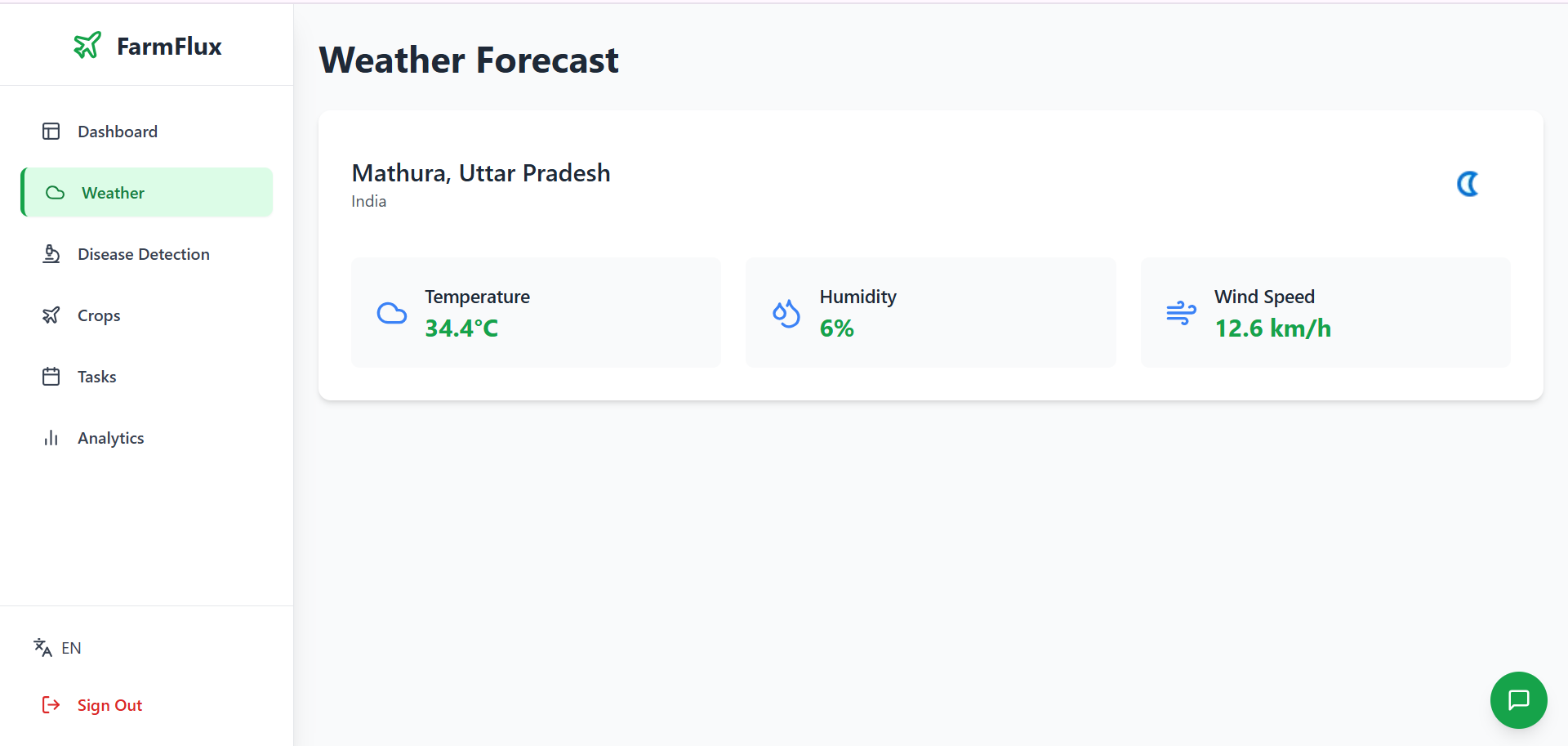Click the Tasks calendar icon
Screen dimensions: 1568x746
[x=51, y=377]
